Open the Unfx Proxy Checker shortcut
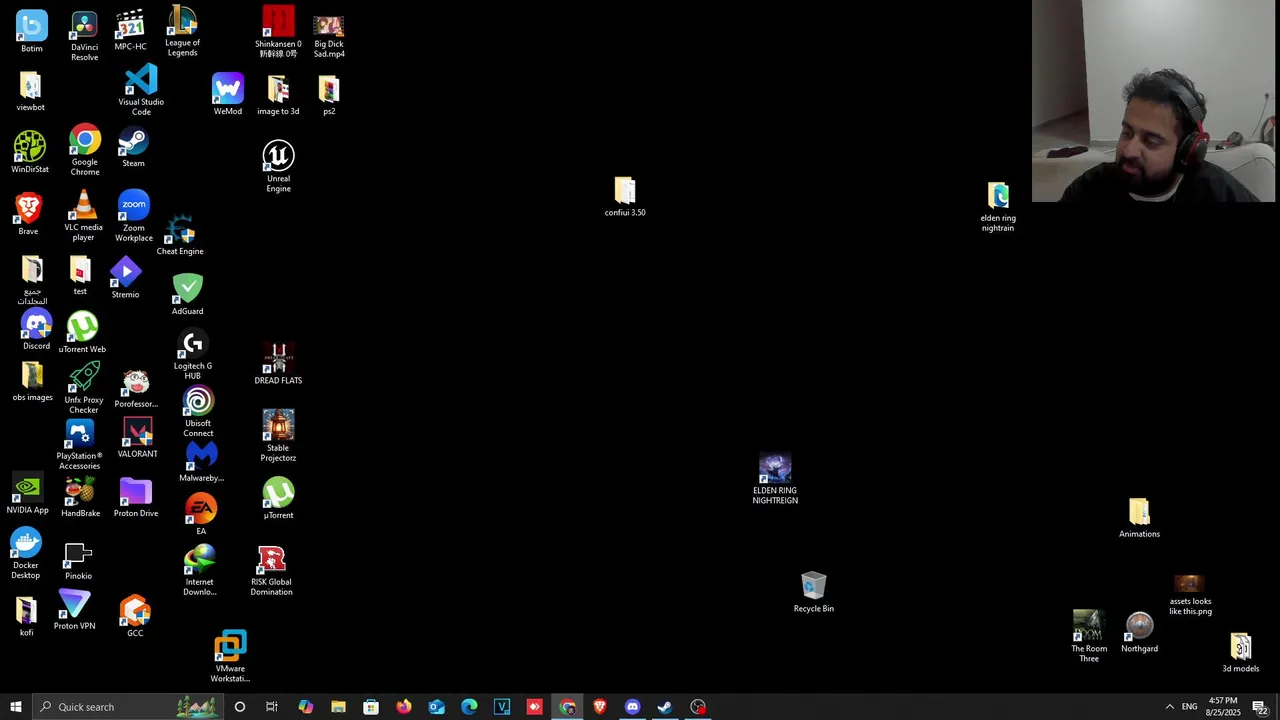Viewport: 1280px width, 720px height. (x=84, y=388)
